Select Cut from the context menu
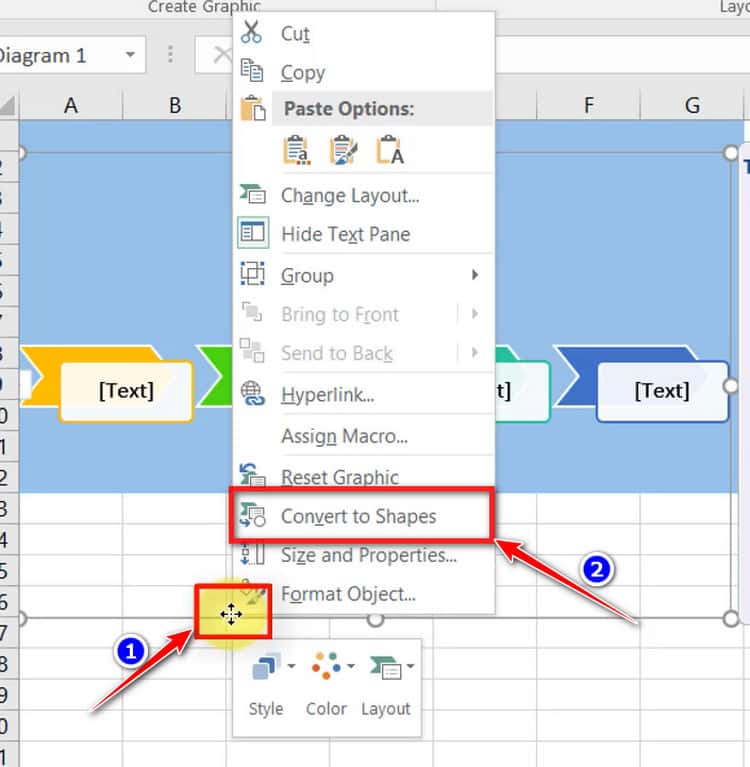Viewport: 750px width, 767px height. (x=364, y=33)
